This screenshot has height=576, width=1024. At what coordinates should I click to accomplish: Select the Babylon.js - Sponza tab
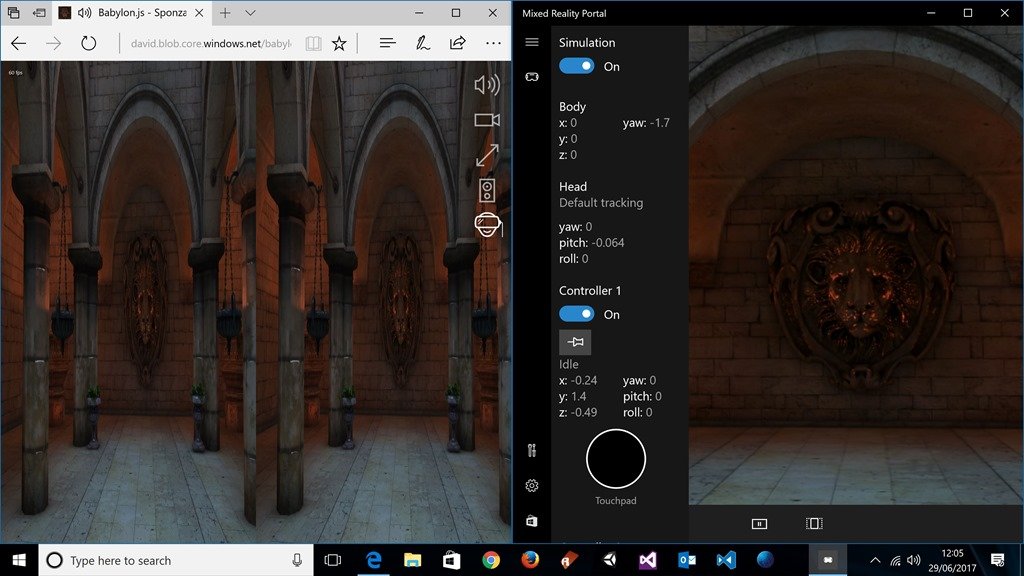point(129,13)
